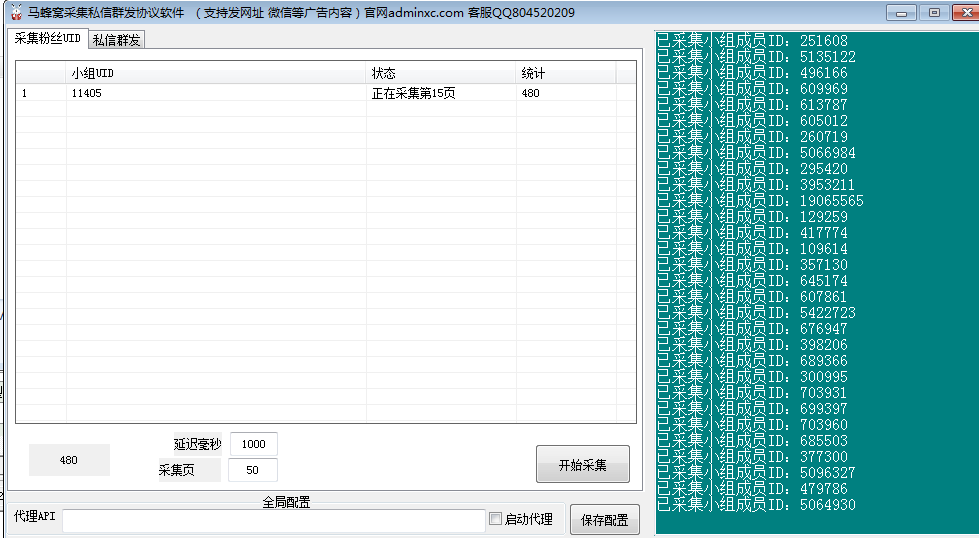This screenshot has width=979, height=538.
Task: Close the 马蜂窝采集 window
Action: click(965, 12)
